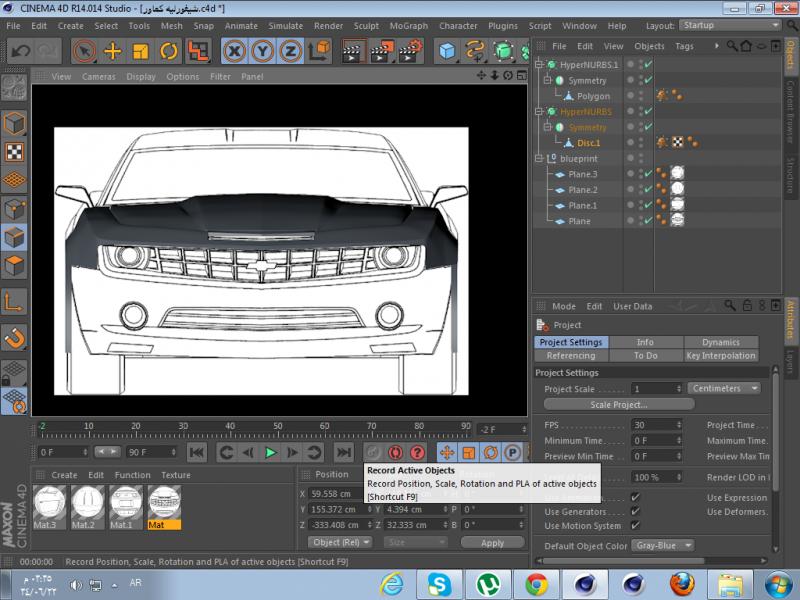This screenshot has height=600, width=800.
Task: Open the Centimeters unit dropdown
Action: pos(724,388)
